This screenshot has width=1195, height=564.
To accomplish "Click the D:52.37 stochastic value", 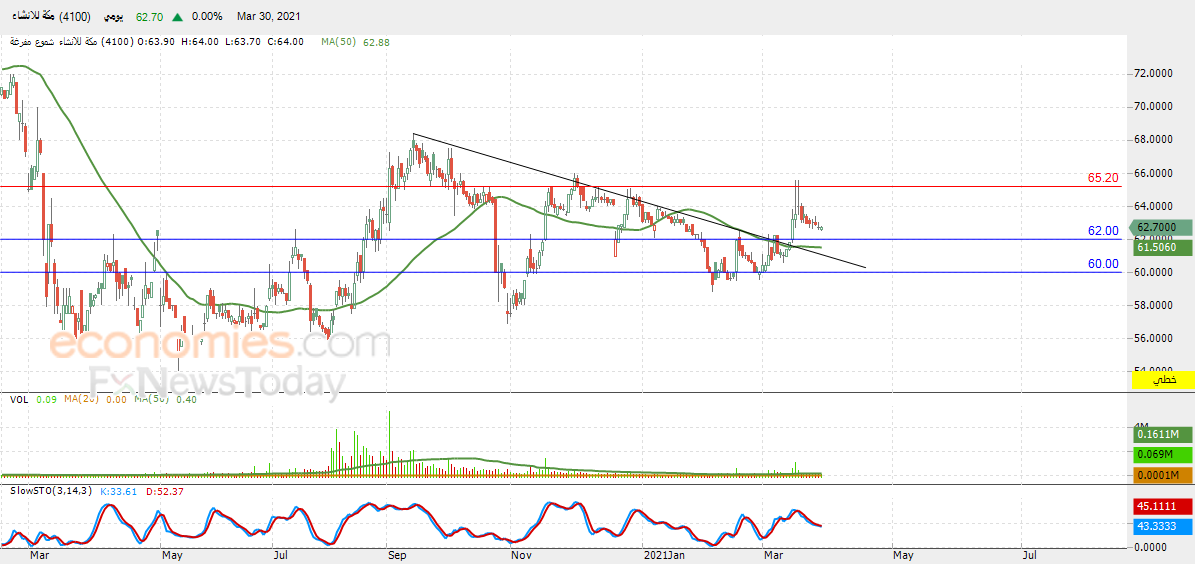I will tap(165, 492).
